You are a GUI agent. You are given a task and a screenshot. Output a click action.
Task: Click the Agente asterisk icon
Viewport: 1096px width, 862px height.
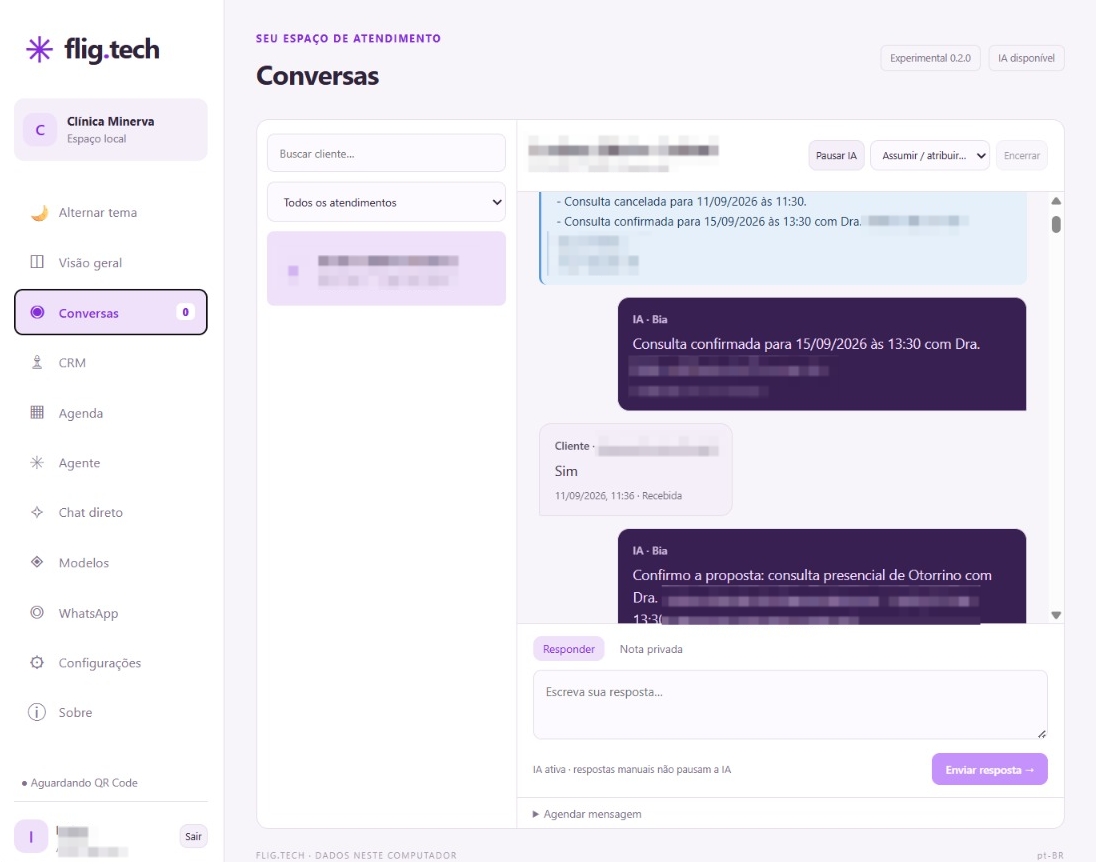click(x=37, y=462)
